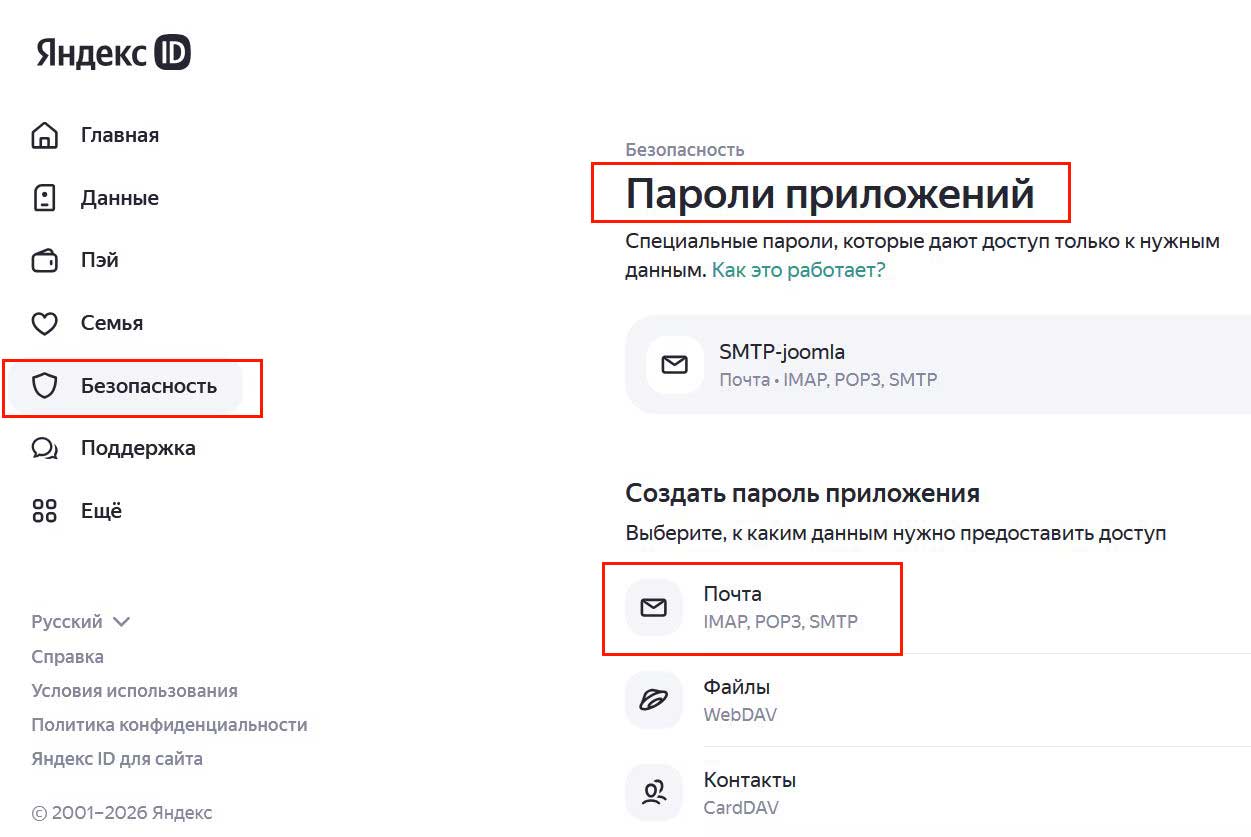
Task: Open Политика конфиденциальности link
Action: coord(169,725)
